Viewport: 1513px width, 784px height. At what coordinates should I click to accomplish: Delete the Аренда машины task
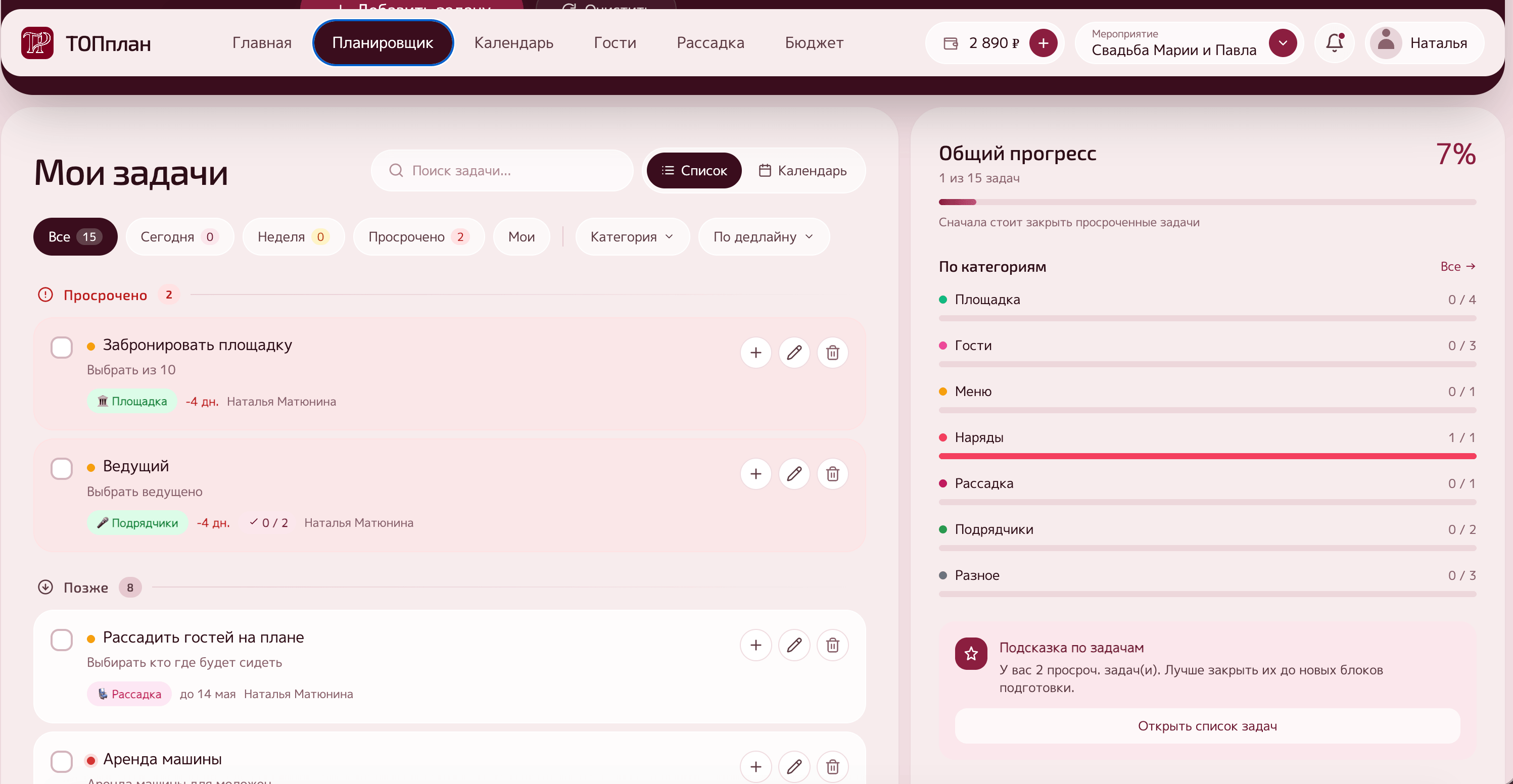pos(832,767)
